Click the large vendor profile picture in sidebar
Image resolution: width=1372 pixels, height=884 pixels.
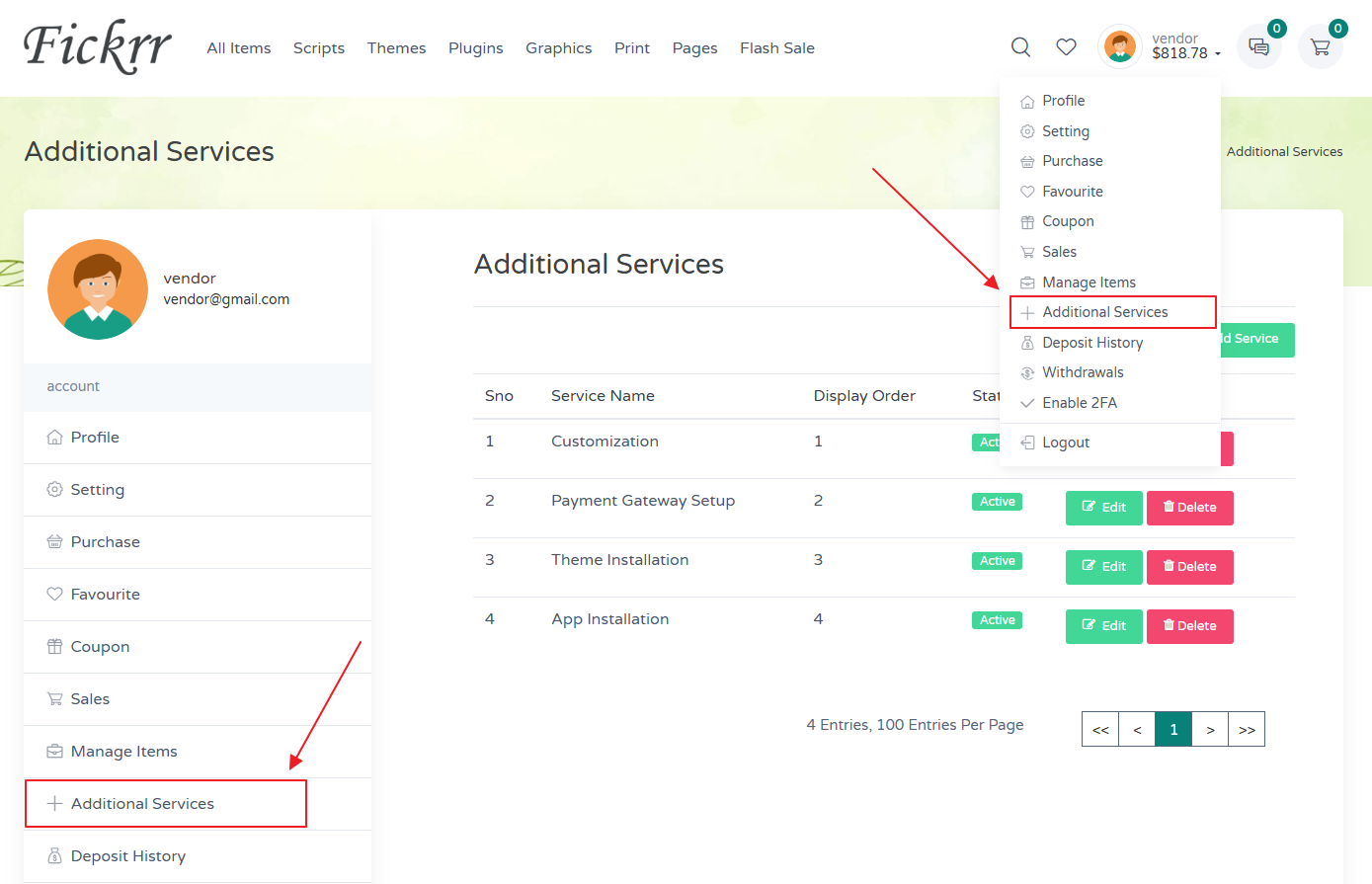click(x=97, y=289)
